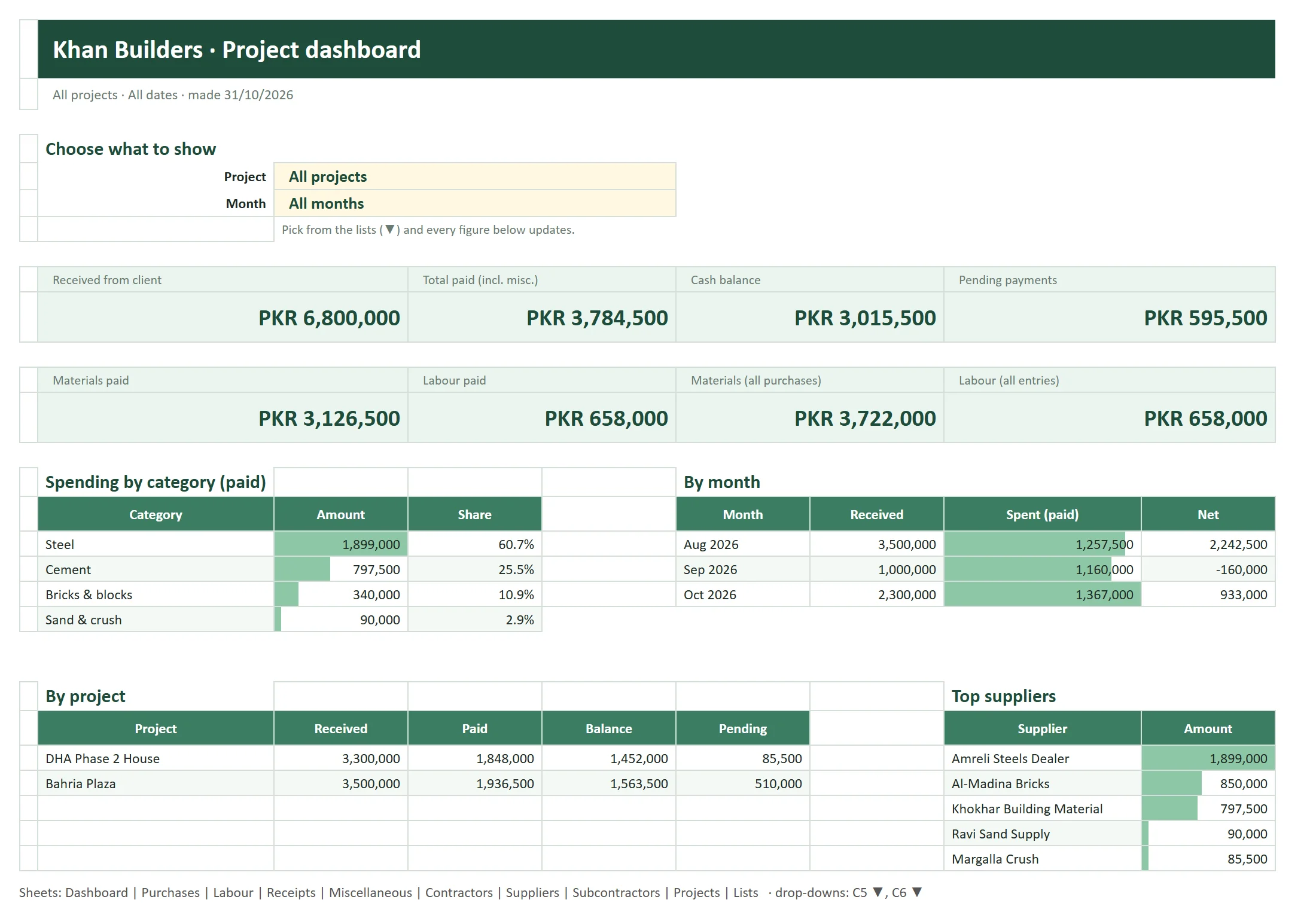Click Oct 2026 spent 1,367,000 cell
Viewport: 1316px width, 909px height.
(x=1043, y=594)
